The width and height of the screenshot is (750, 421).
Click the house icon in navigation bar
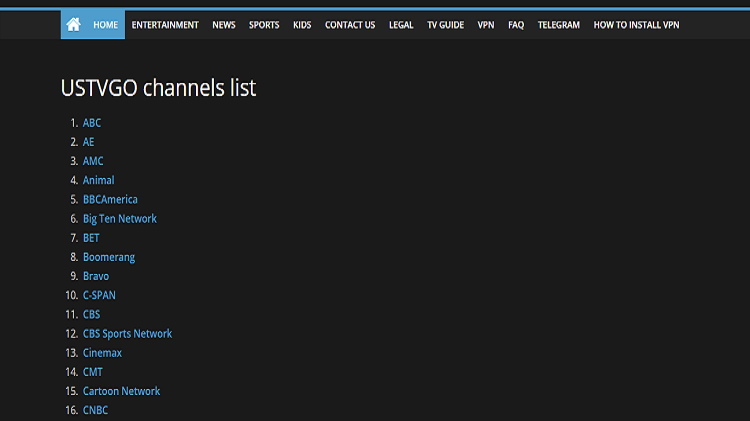[74, 24]
